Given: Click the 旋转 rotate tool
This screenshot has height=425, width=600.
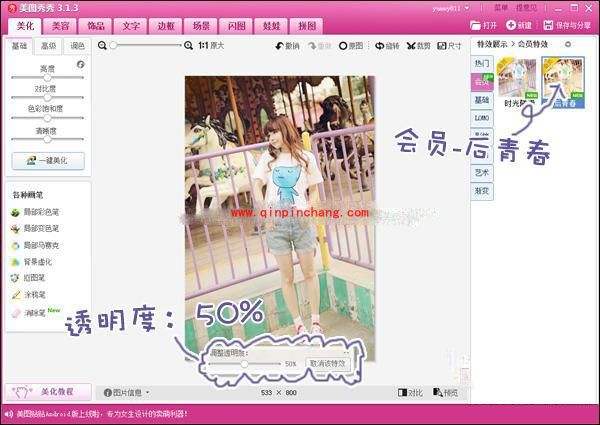Looking at the screenshot, I should (386, 46).
